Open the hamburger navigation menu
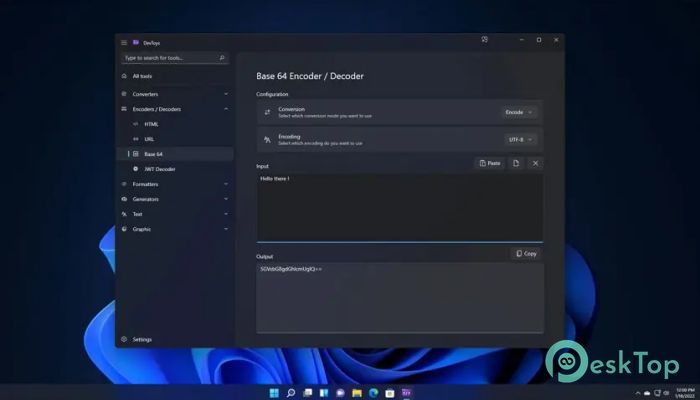 click(x=124, y=43)
